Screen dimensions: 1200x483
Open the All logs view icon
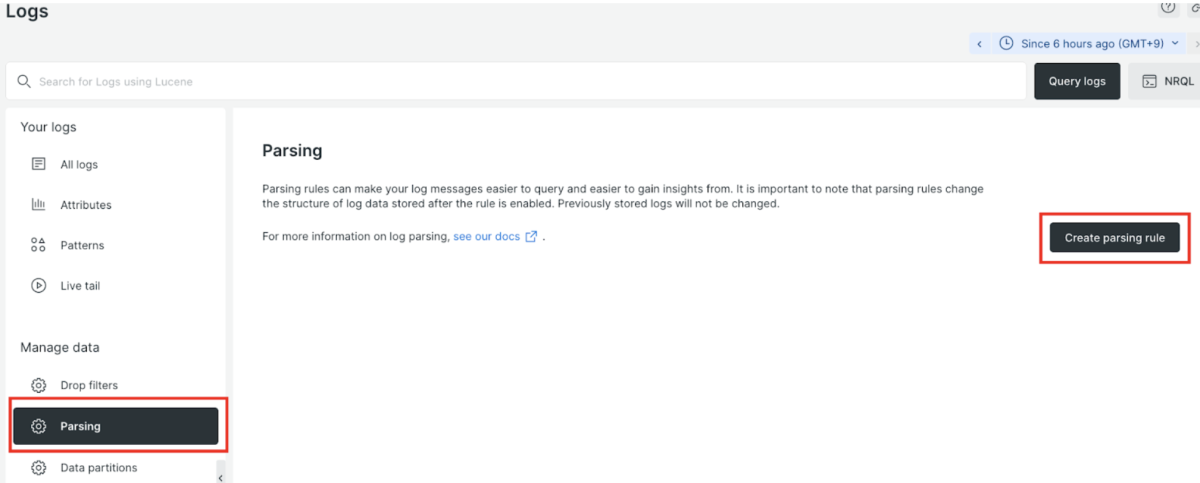(x=39, y=164)
